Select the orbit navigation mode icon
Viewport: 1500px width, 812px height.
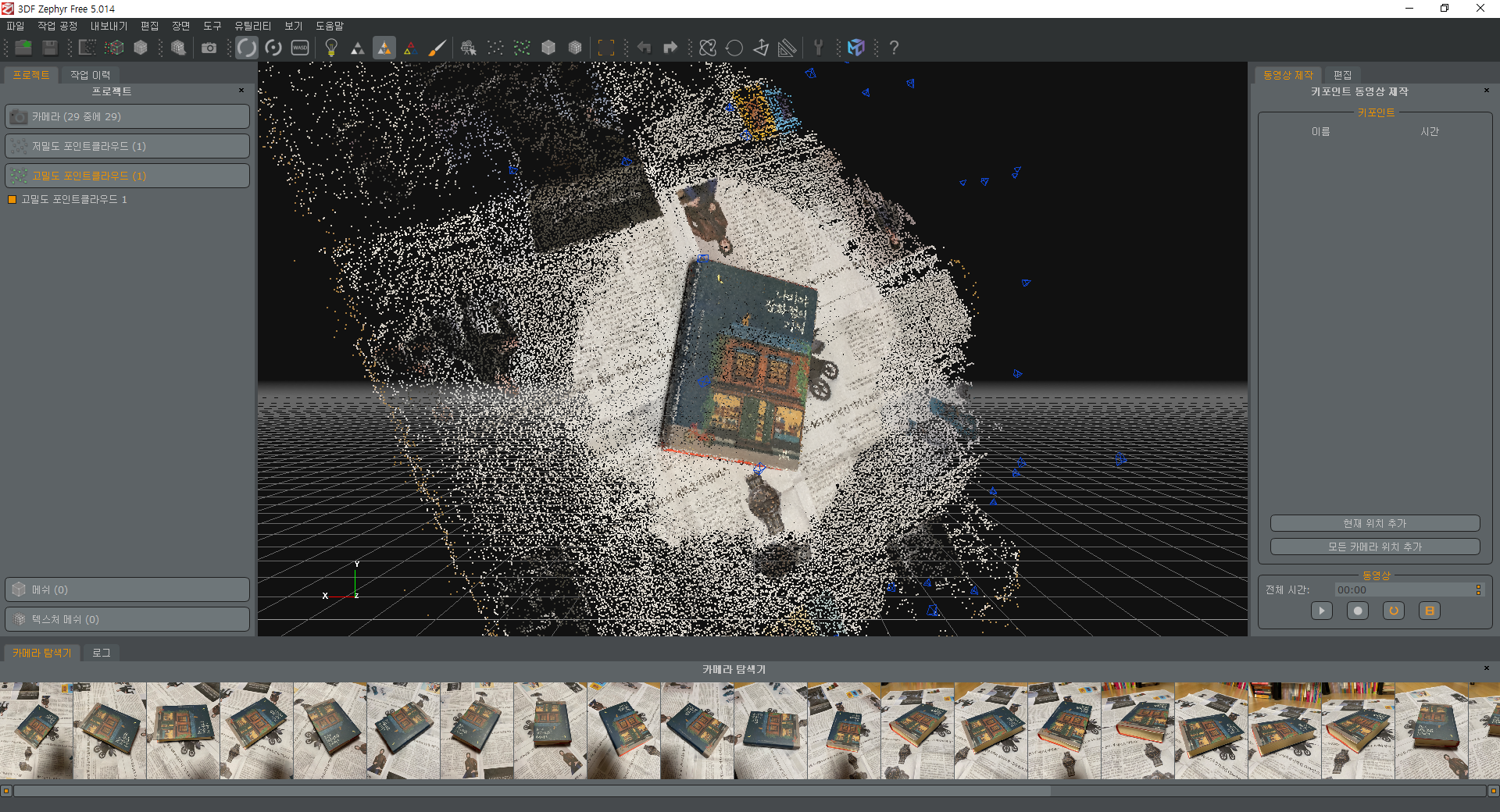[247, 48]
